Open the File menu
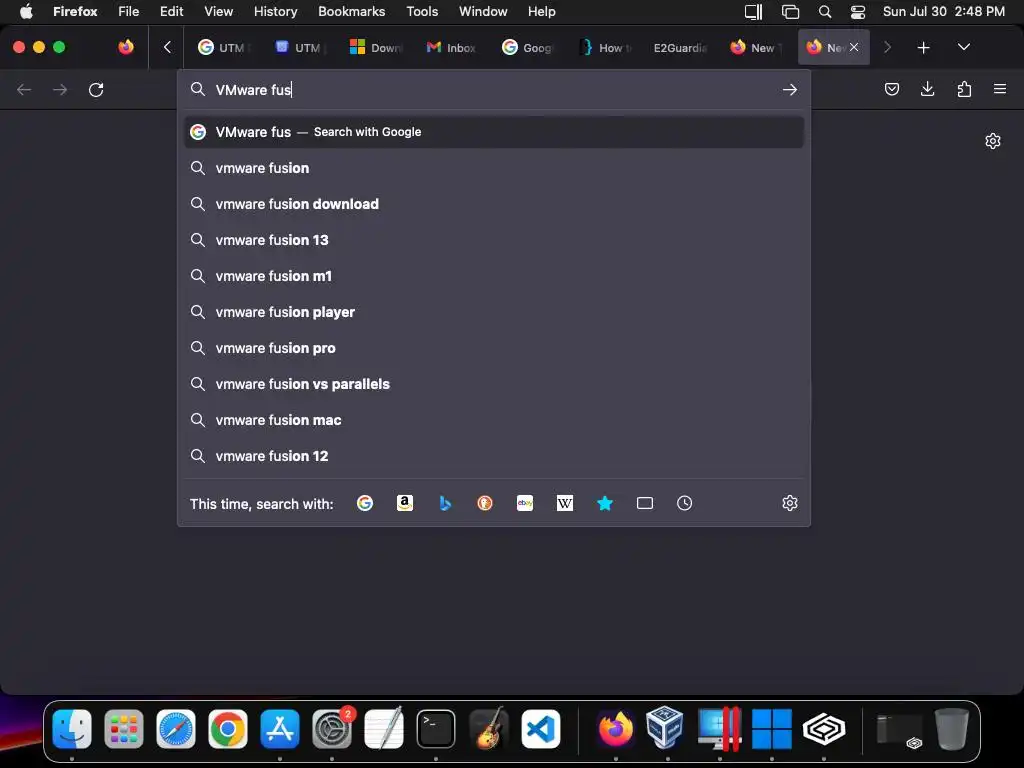 129,12
